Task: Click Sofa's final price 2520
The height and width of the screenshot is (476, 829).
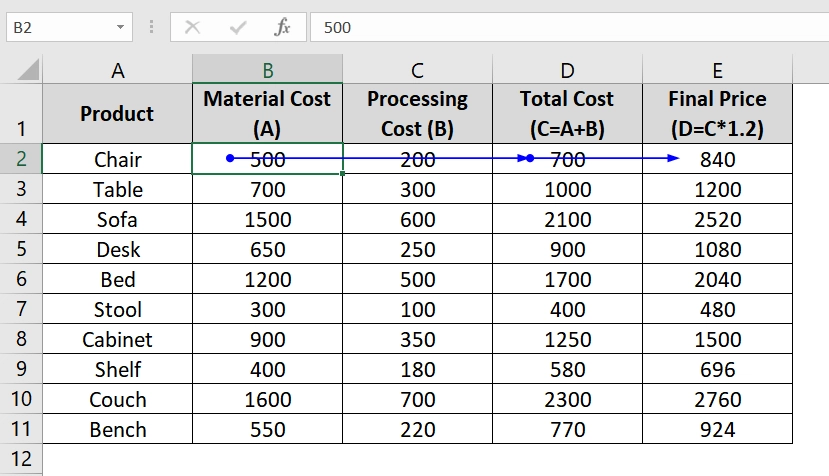Action: 717,219
